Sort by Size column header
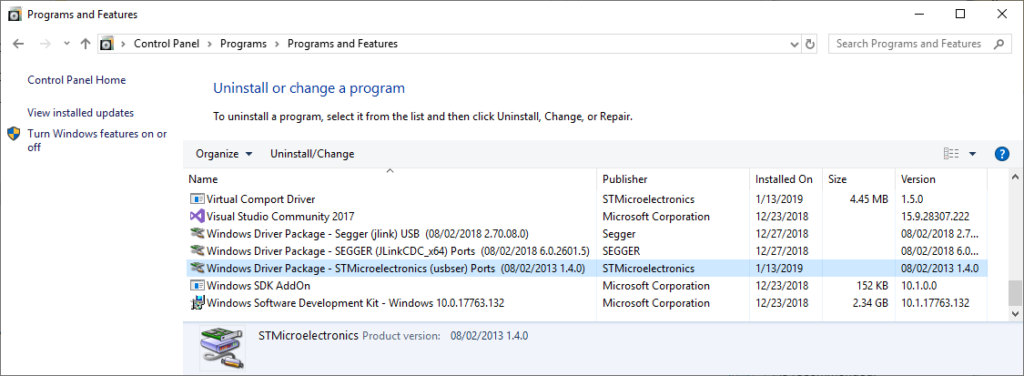The height and width of the screenshot is (376, 1024). pos(859,179)
